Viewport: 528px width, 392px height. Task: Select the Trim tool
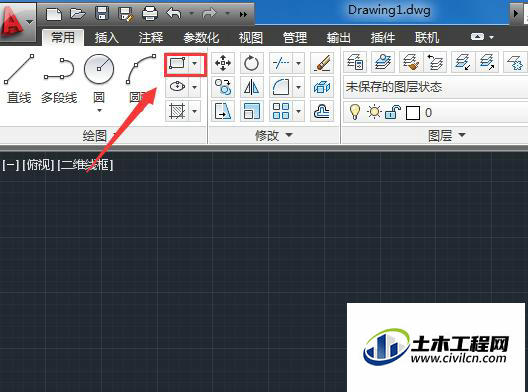(281, 63)
